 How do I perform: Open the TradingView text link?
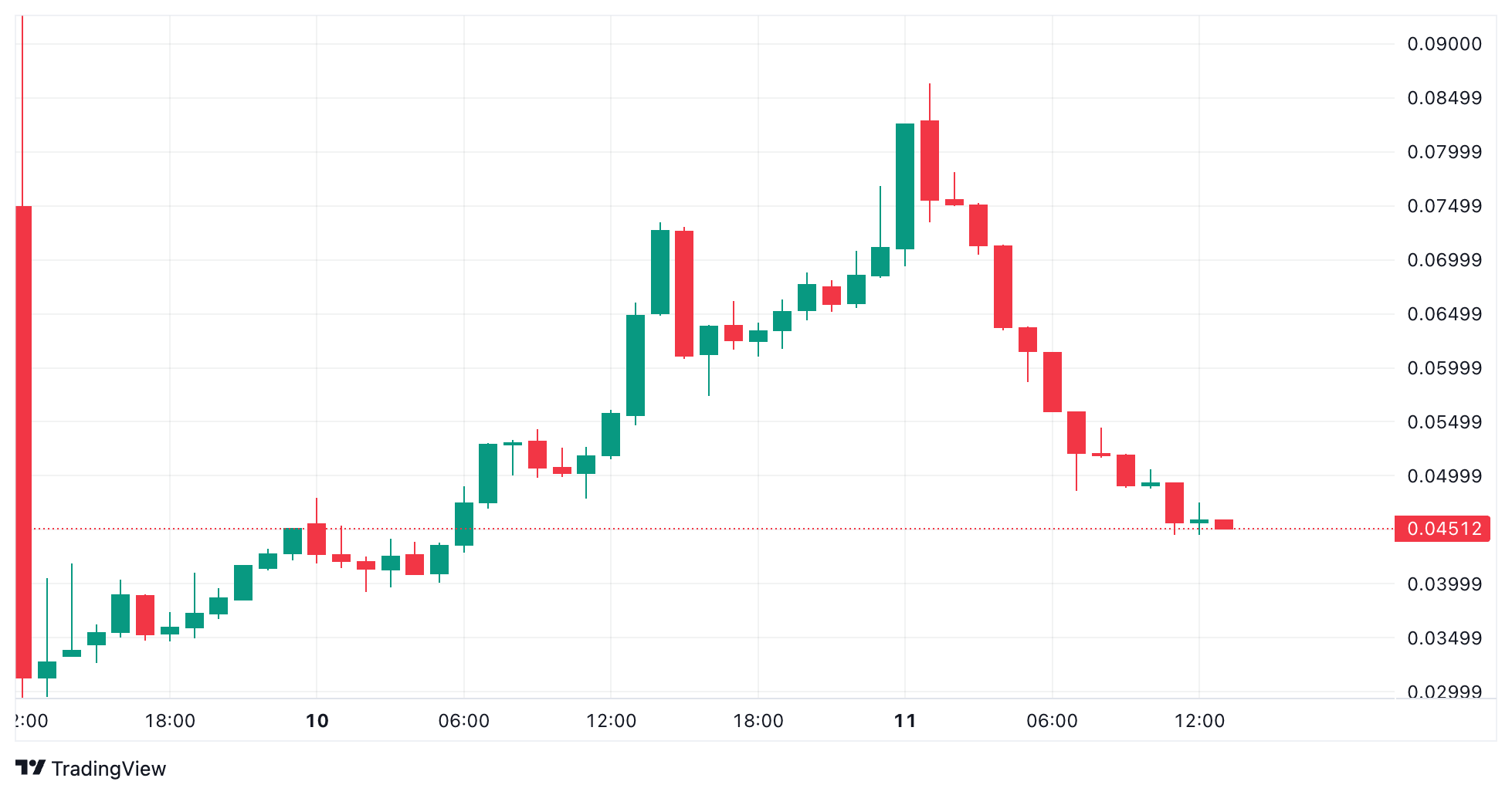[x=108, y=769]
